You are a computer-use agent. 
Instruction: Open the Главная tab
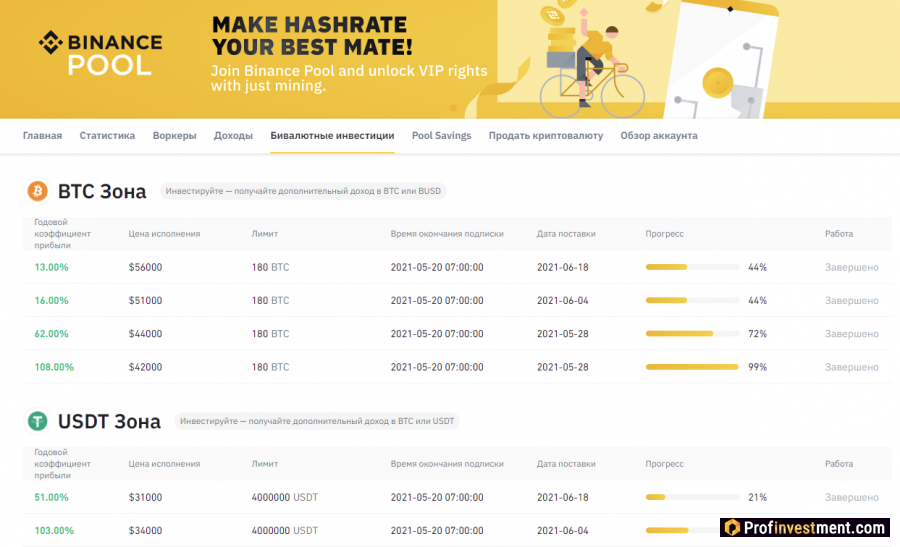coord(42,135)
